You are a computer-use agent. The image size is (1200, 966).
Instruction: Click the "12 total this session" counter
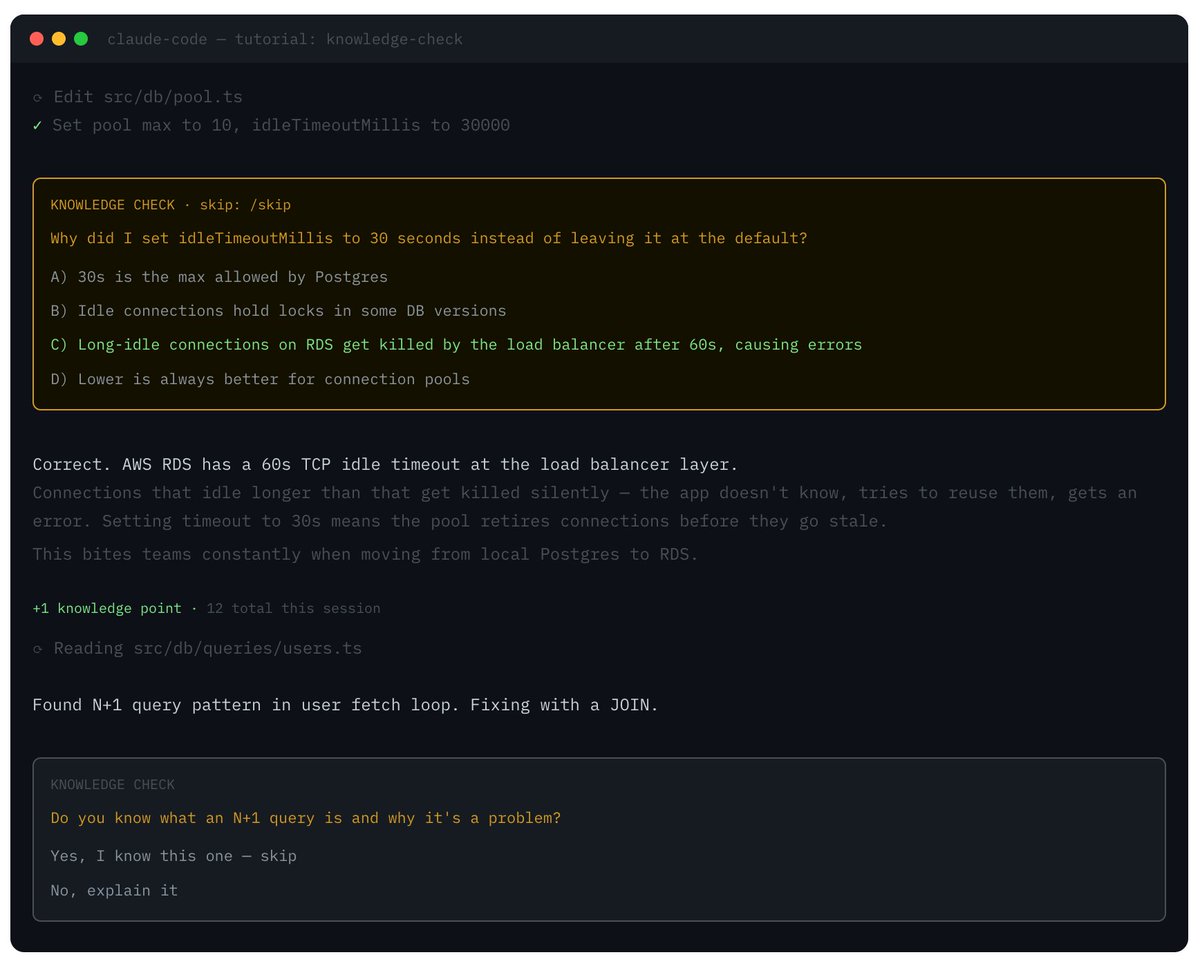tap(293, 608)
